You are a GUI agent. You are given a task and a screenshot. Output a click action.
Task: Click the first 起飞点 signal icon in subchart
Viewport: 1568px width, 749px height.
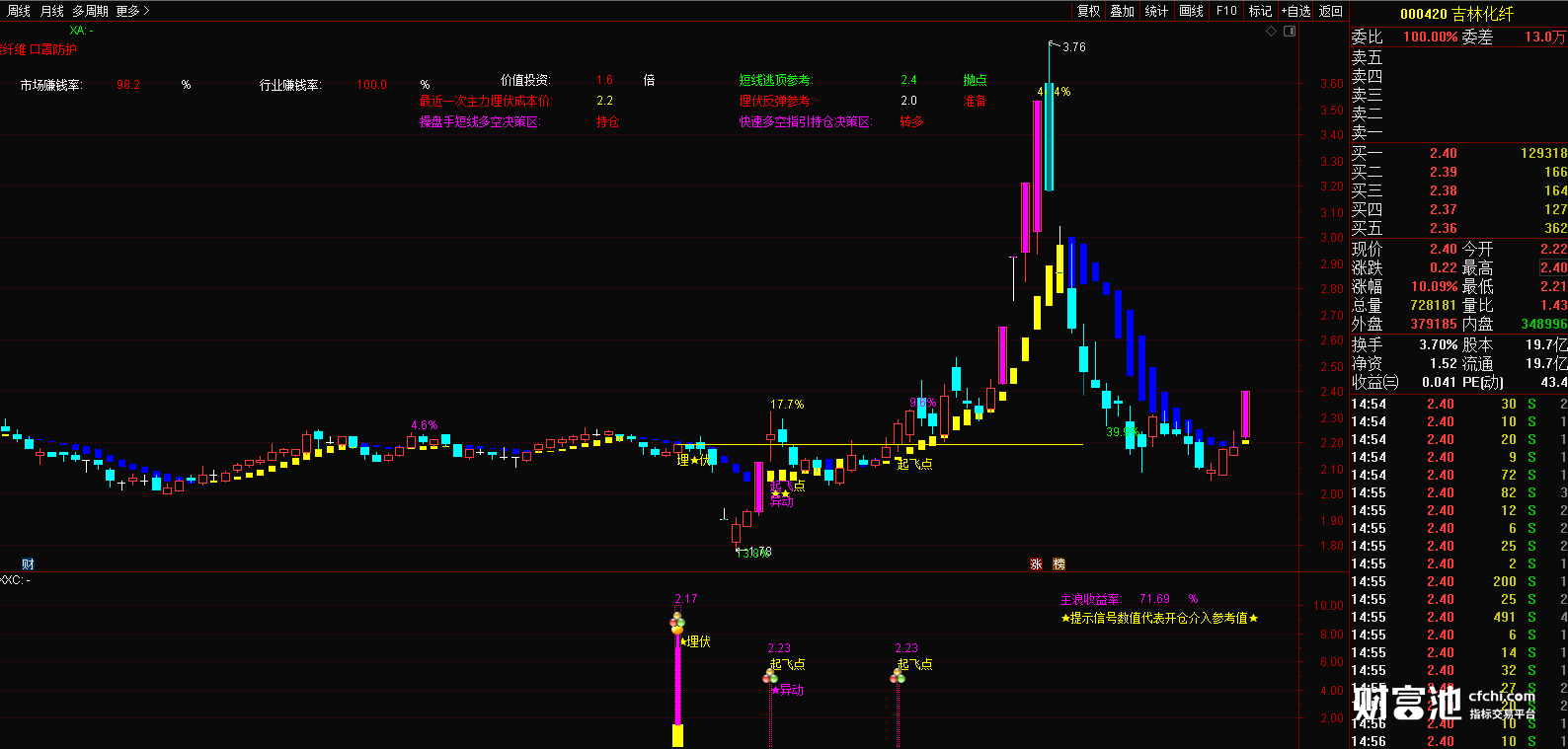(770, 677)
